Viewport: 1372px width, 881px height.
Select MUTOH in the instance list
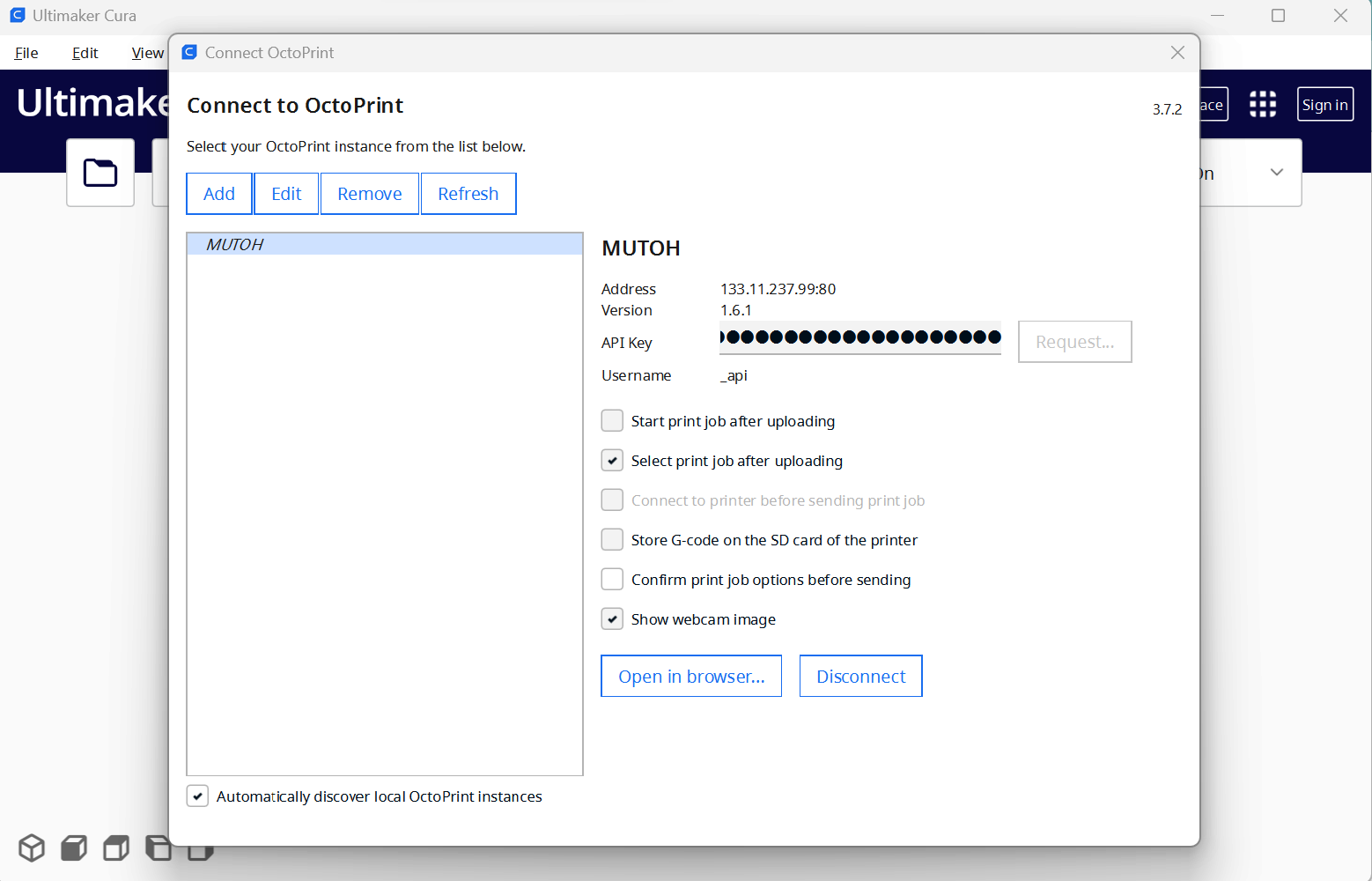tap(385, 244)
